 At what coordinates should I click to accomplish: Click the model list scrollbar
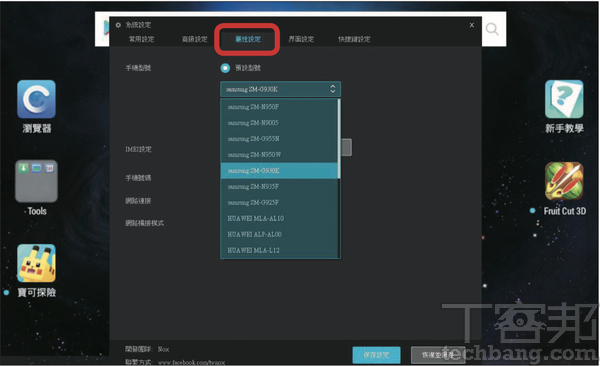(x=339, y=139)
